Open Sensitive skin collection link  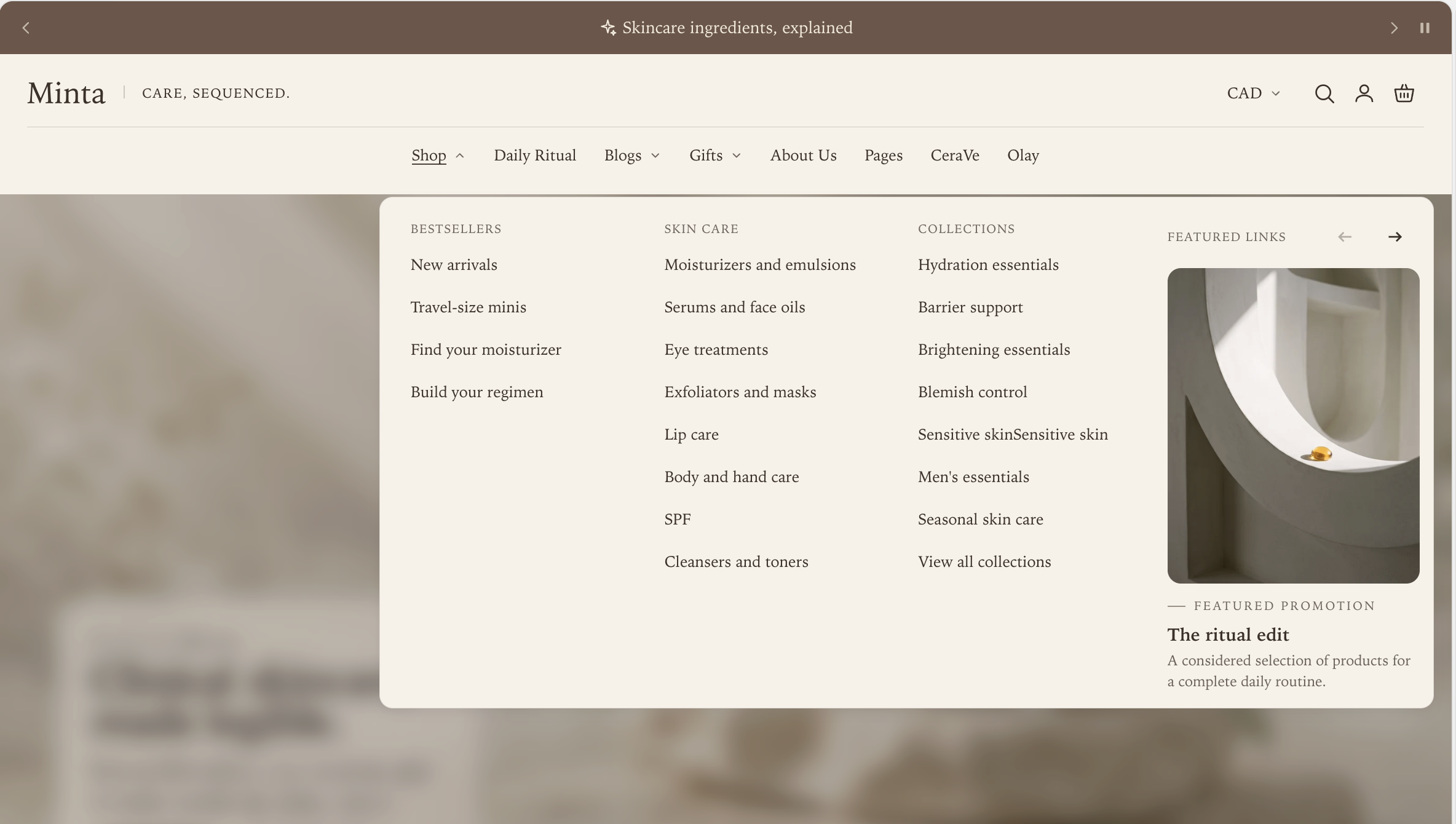point(1013,435)
